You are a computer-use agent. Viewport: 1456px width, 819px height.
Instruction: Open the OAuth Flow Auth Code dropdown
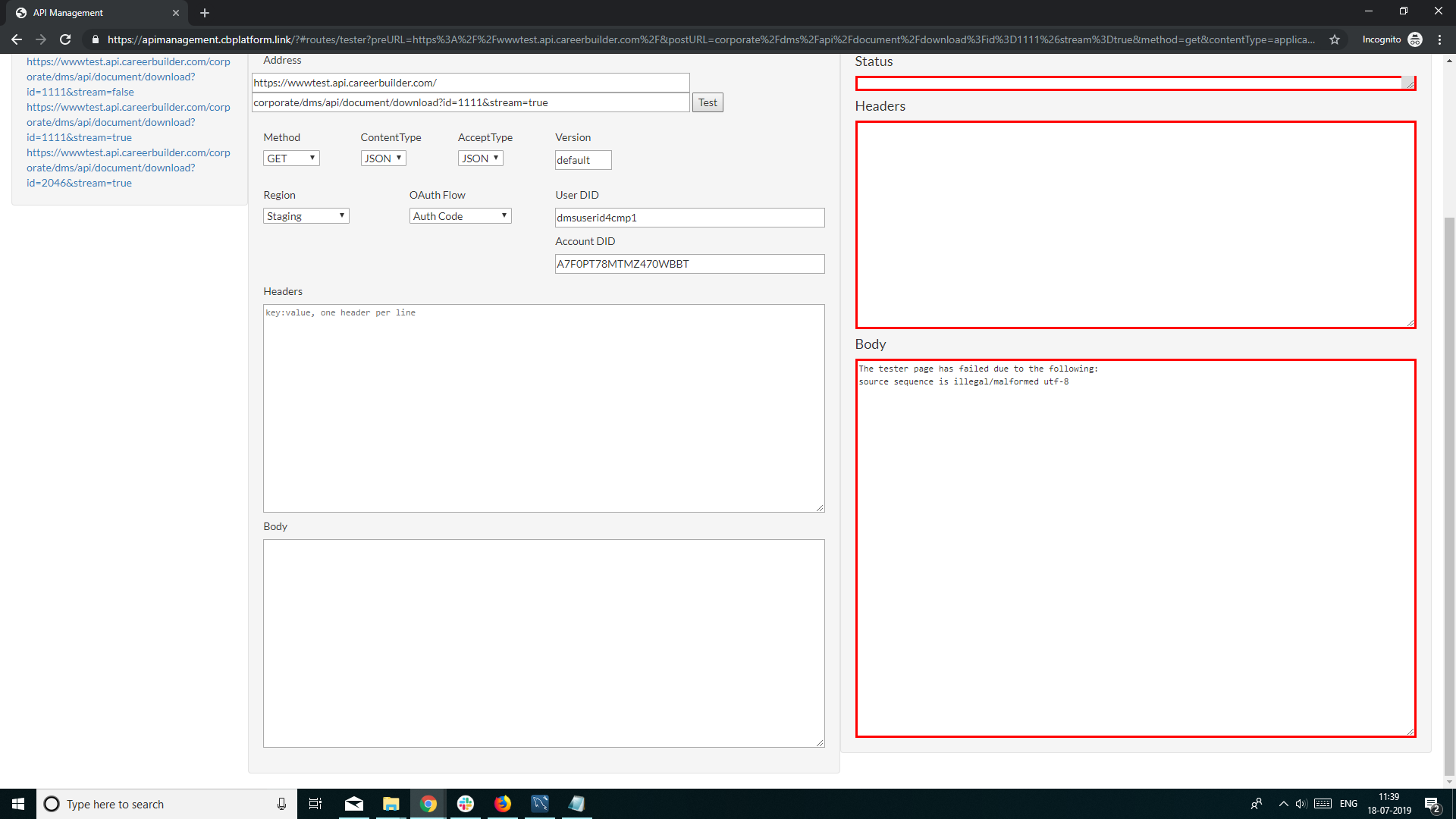coord(460,216)
